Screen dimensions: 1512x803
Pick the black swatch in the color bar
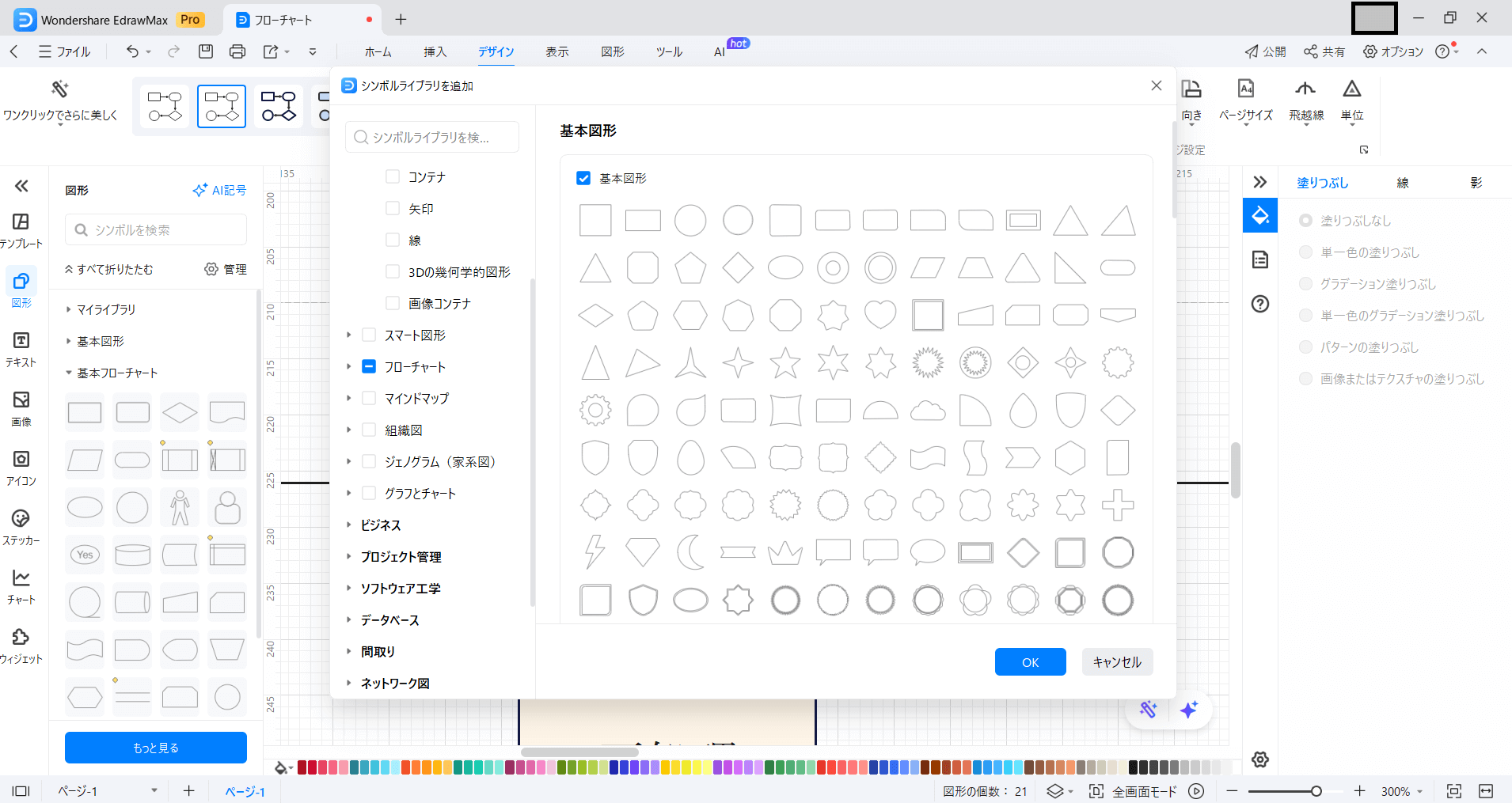point(1133,767)
